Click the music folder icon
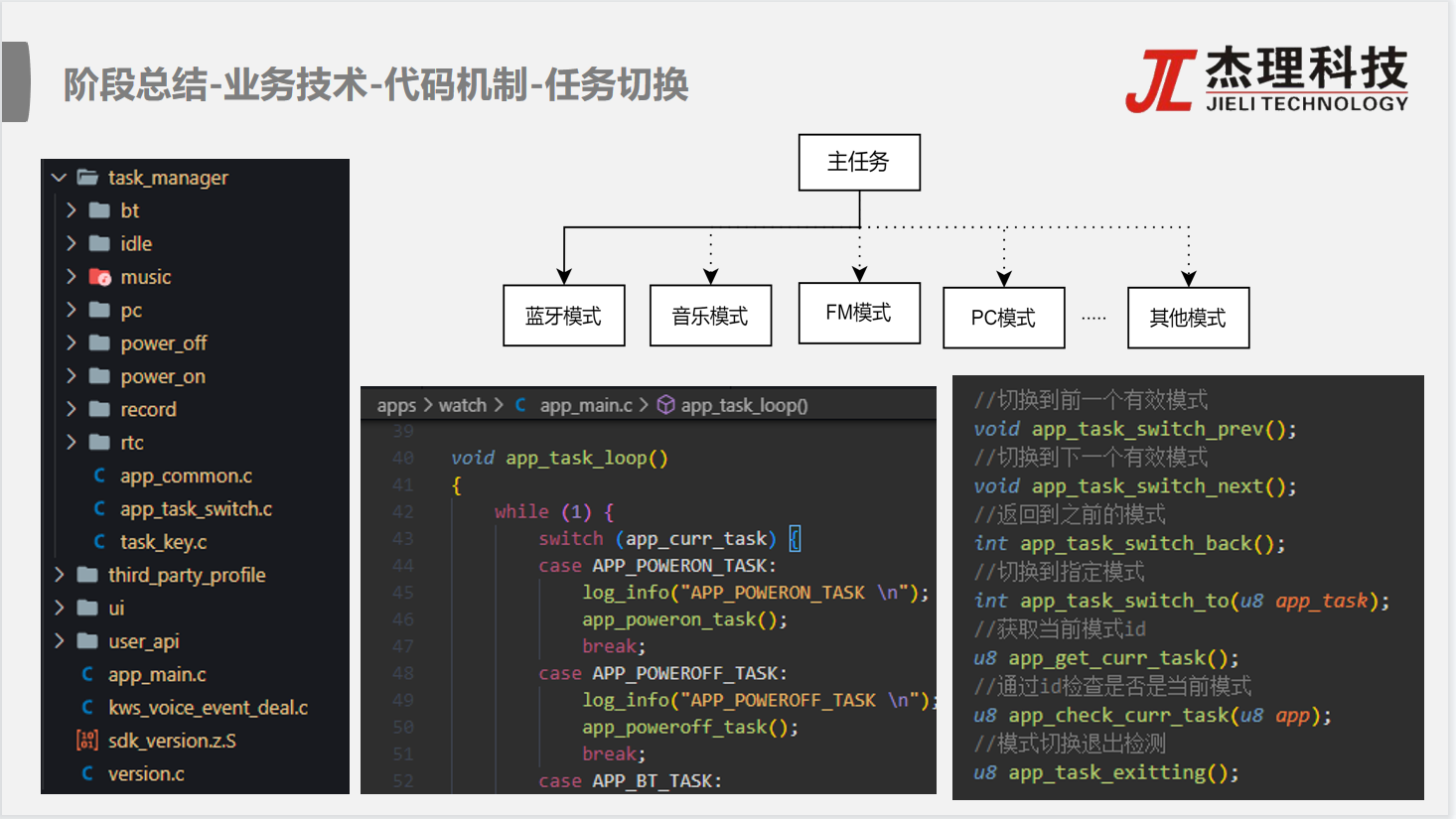The image size is (1456, 819). (x=99, y=277)
